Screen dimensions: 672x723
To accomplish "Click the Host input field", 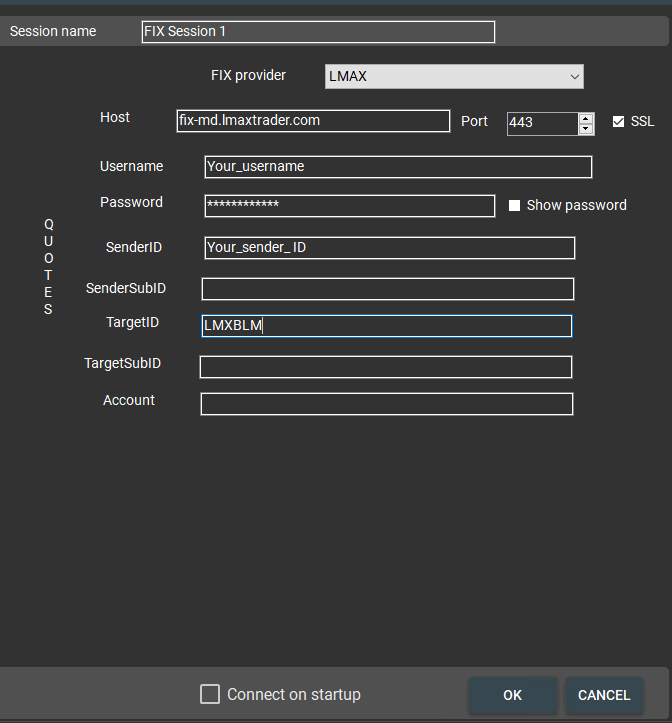I will coord(313,121).
